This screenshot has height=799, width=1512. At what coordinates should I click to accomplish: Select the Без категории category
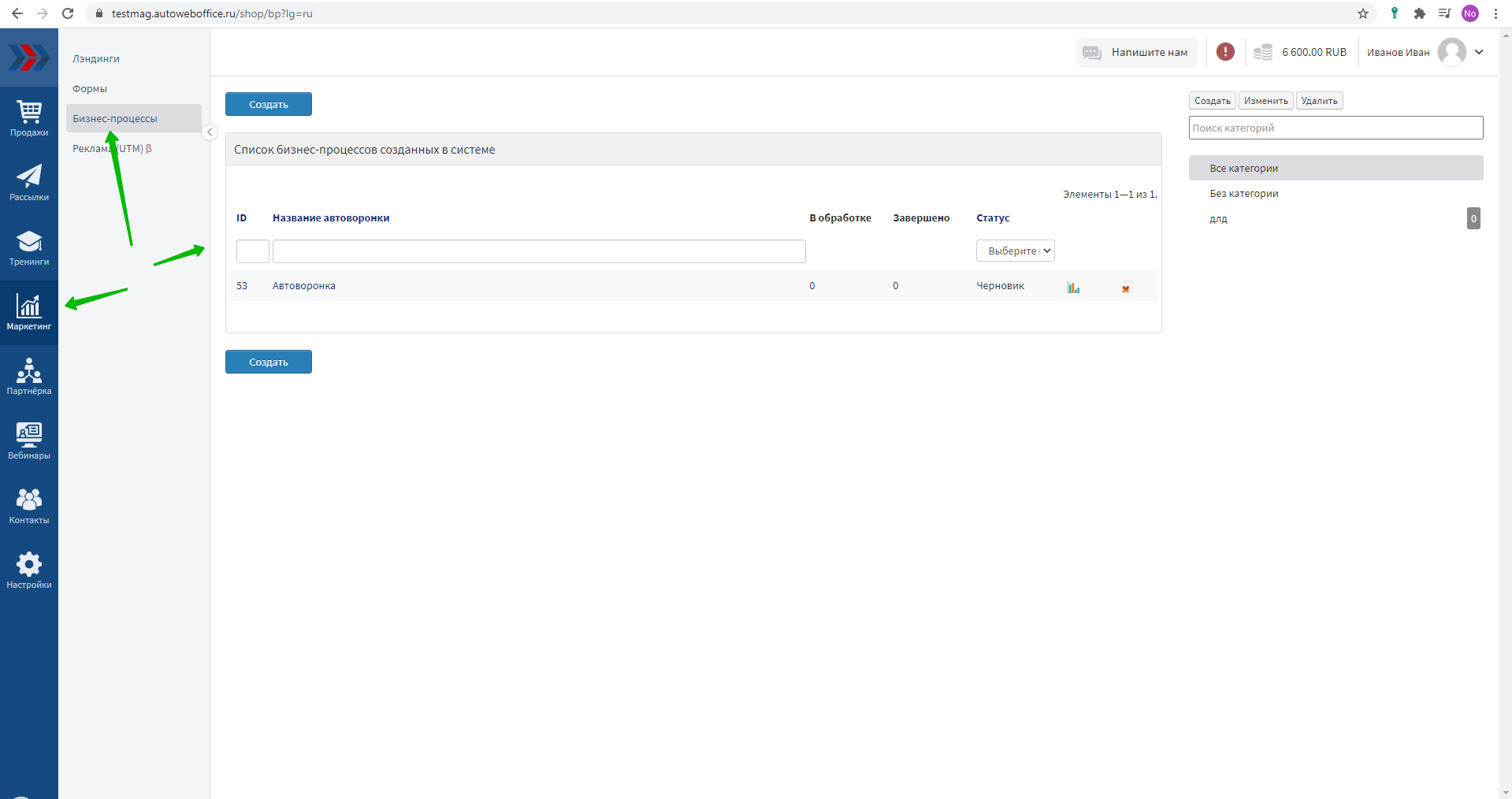[x=1244, y=194]
